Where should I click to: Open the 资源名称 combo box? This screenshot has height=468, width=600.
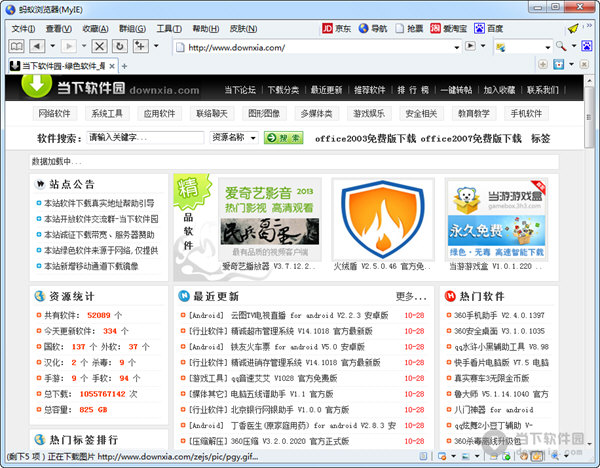234,138
